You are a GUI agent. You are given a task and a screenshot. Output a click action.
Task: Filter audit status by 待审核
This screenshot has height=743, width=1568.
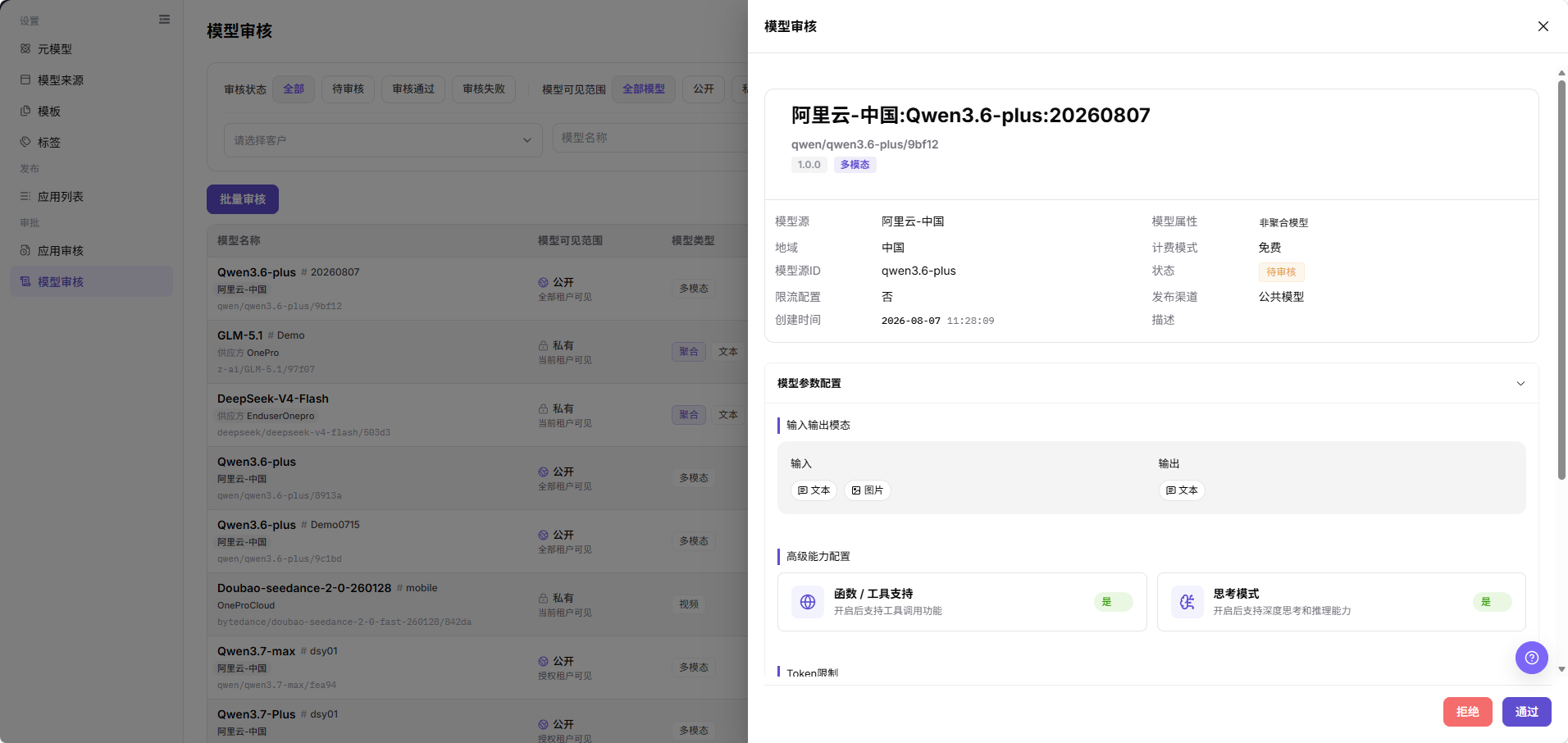click(349, 89)
